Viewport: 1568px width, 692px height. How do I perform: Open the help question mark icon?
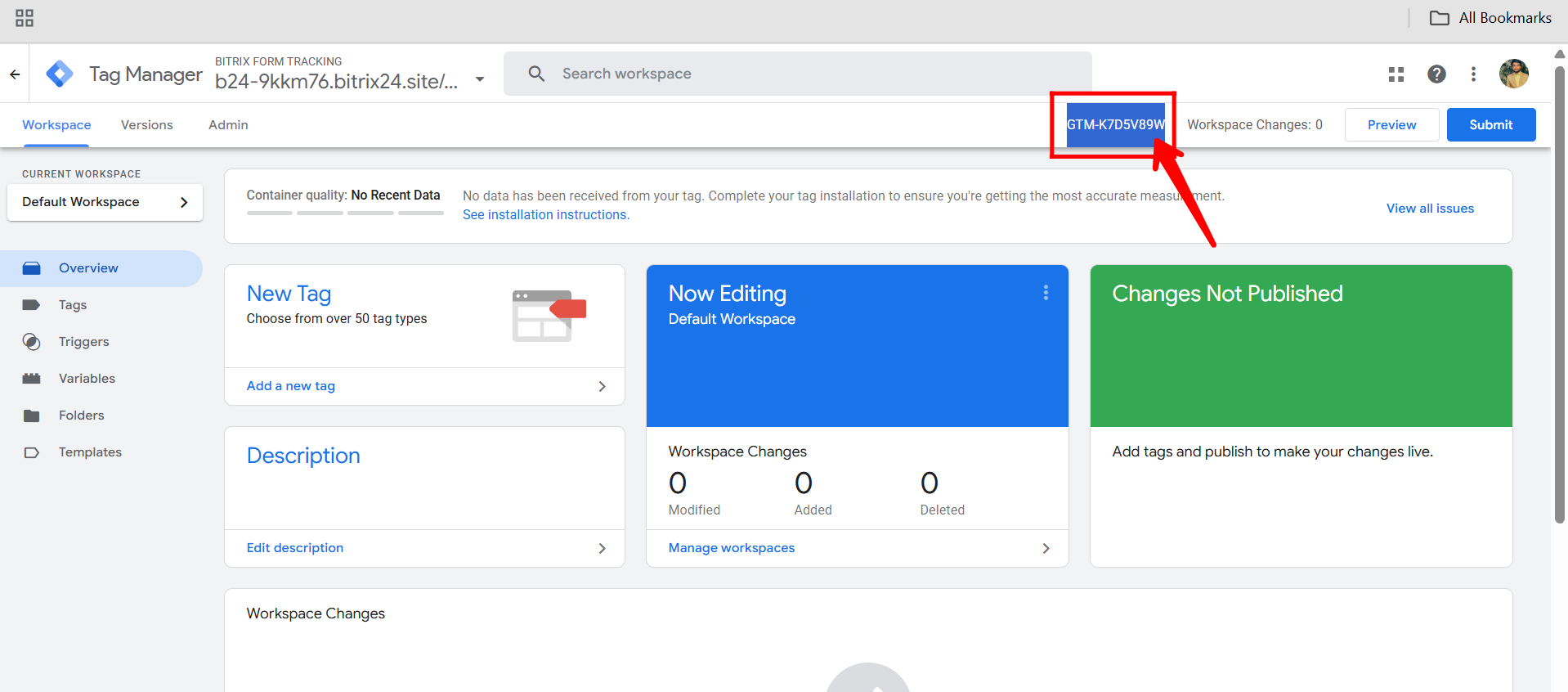pos(1436,74)
